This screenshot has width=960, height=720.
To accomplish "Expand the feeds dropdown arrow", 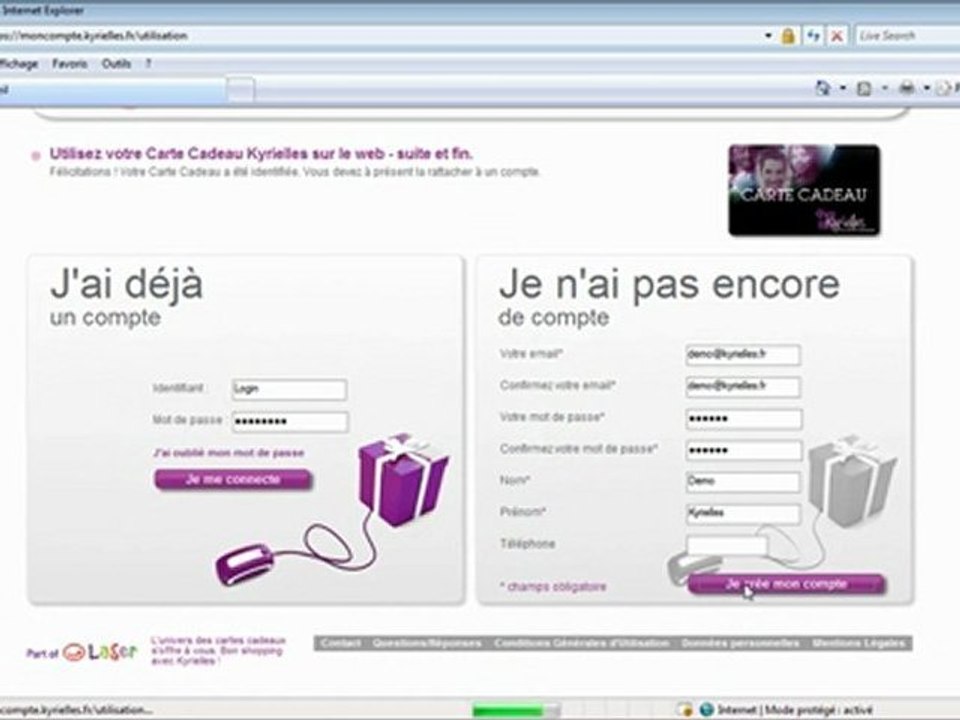I will 884,89.
